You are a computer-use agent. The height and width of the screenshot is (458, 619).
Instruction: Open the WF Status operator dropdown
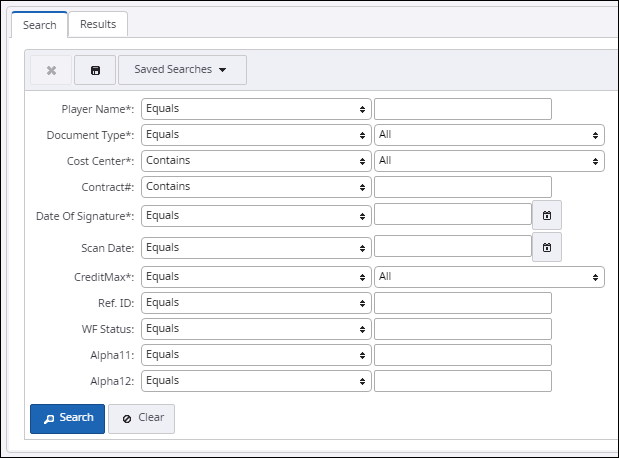256,329
